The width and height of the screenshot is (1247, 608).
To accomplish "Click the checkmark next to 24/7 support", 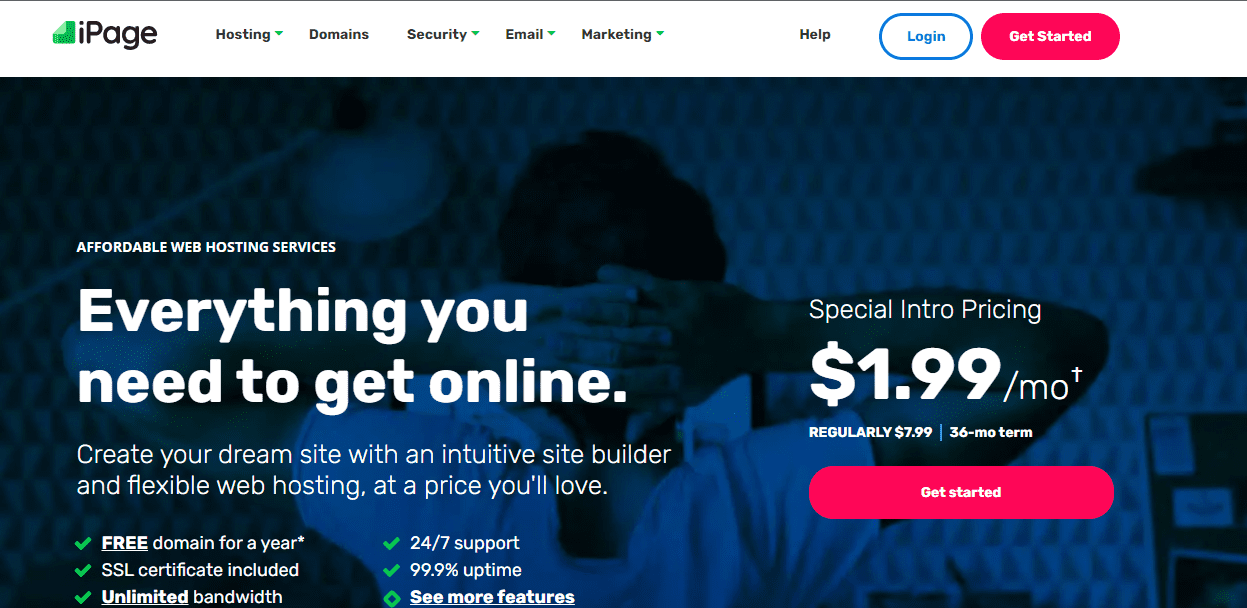I will click(392, 544).
